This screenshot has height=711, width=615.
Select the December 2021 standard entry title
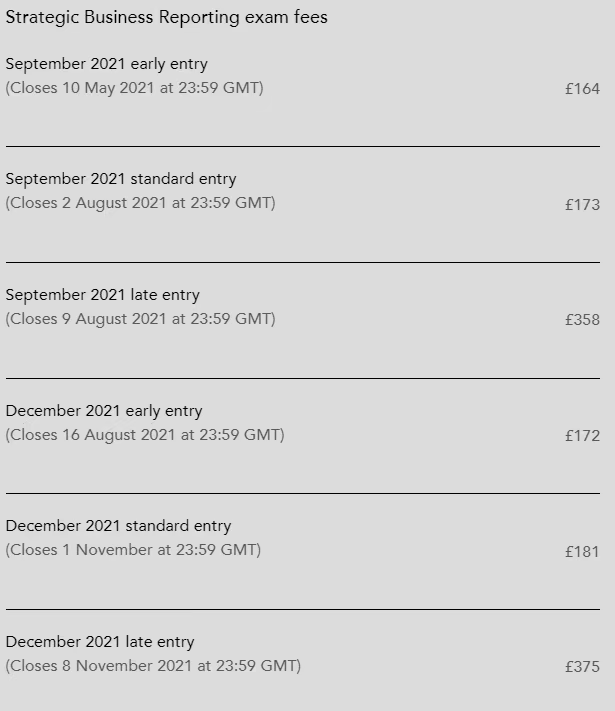coord(118,526)
